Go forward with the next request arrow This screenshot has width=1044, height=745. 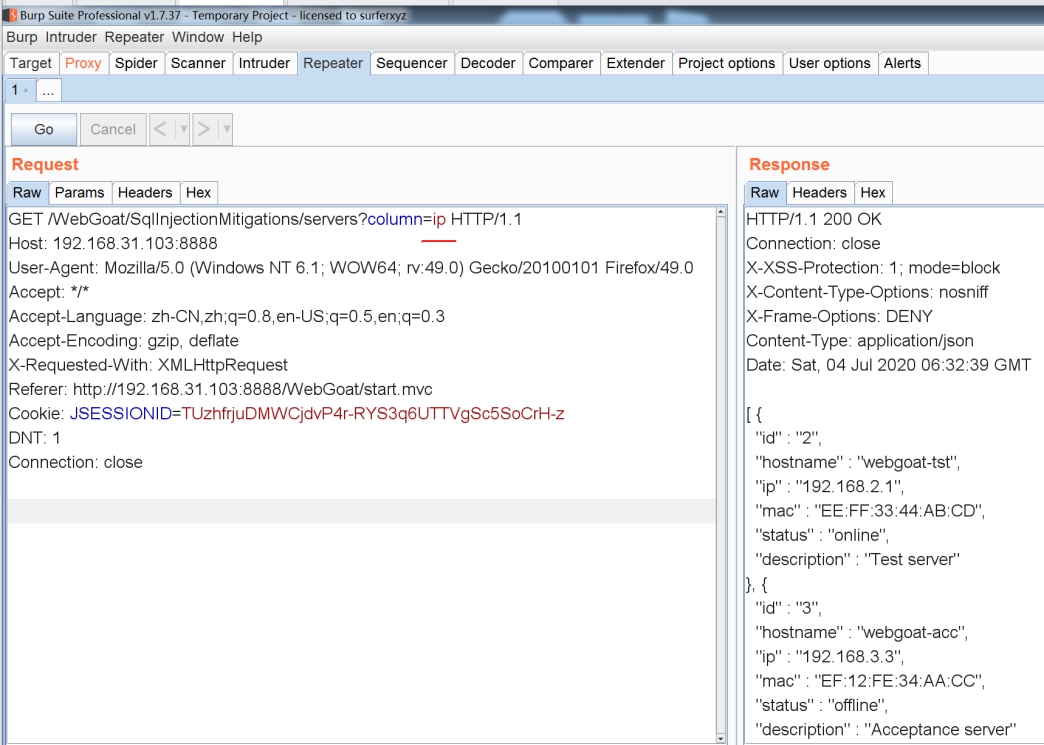204,129
